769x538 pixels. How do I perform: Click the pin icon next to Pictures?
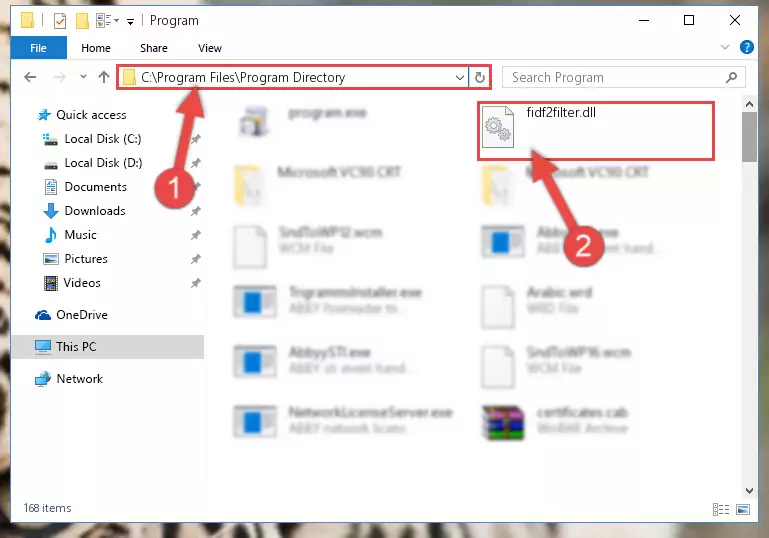click(196, 259)
